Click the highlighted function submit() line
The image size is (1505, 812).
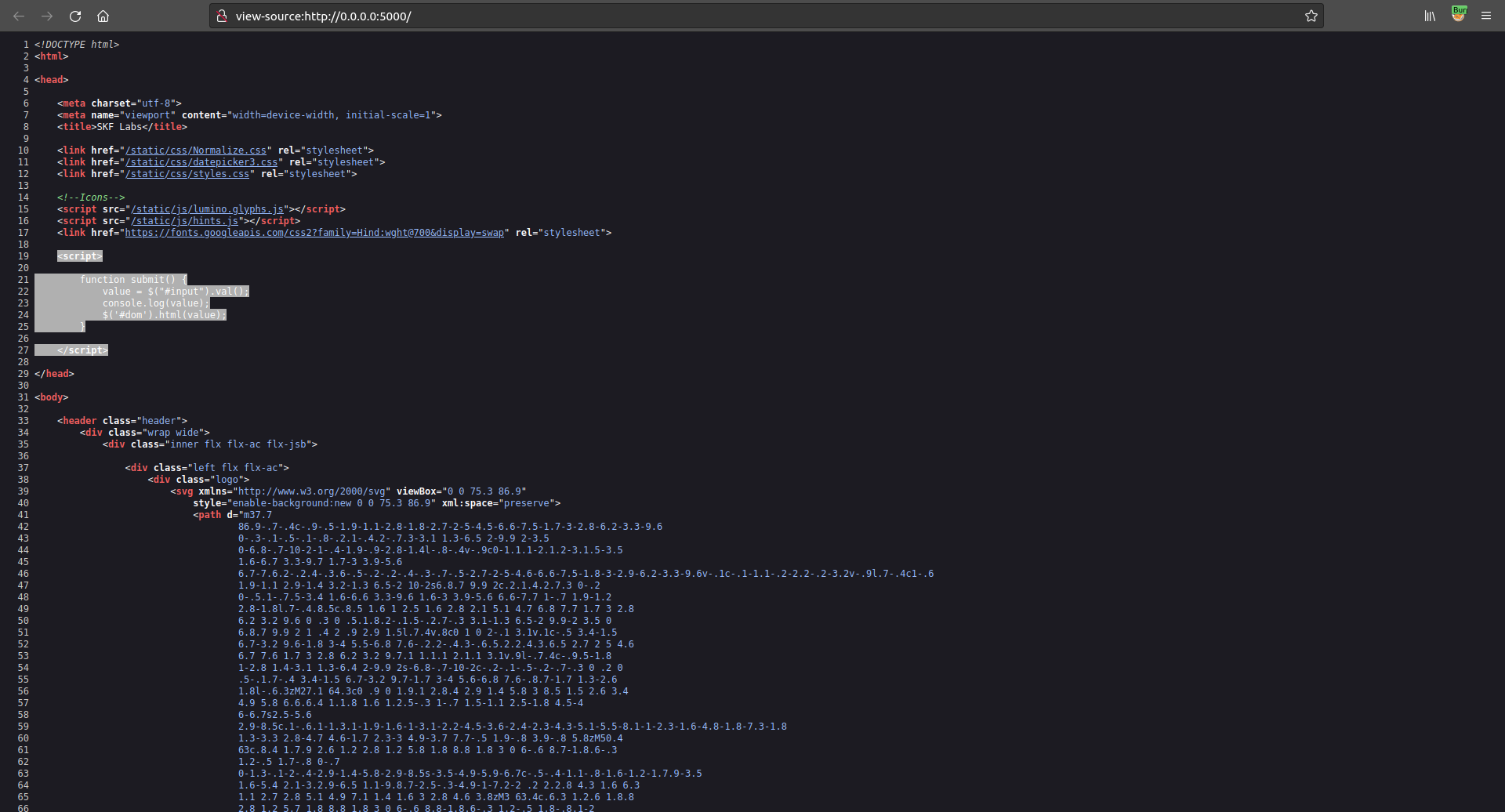click(133, 280)
